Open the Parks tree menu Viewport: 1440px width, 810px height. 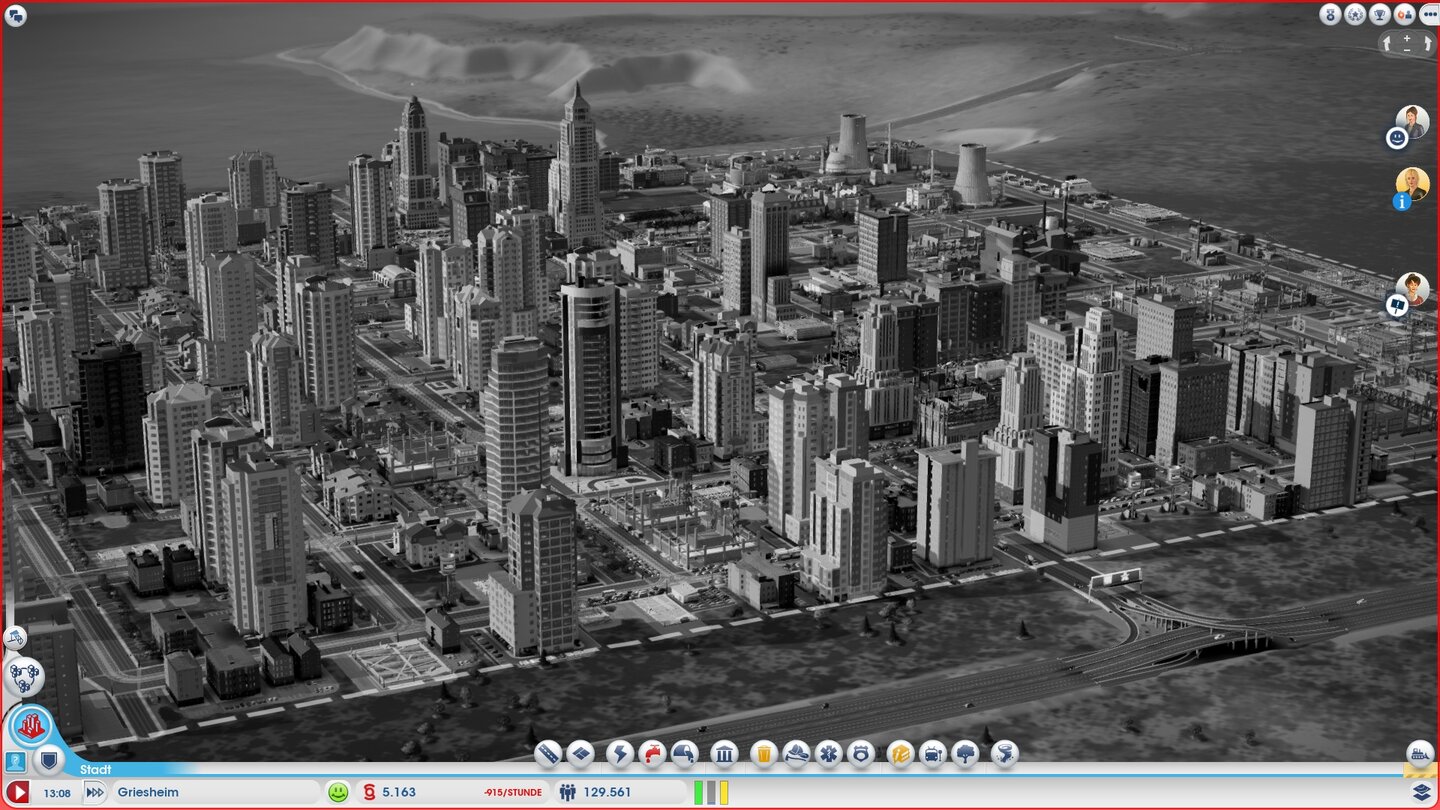click(x=965, y=753)
